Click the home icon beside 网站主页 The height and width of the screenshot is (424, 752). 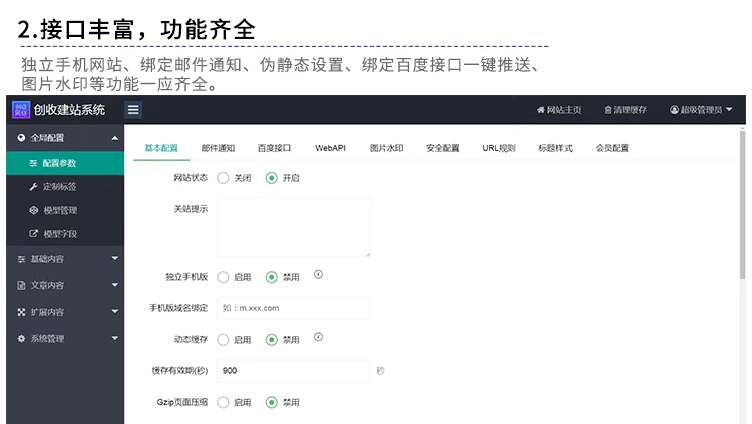point(540,110)
